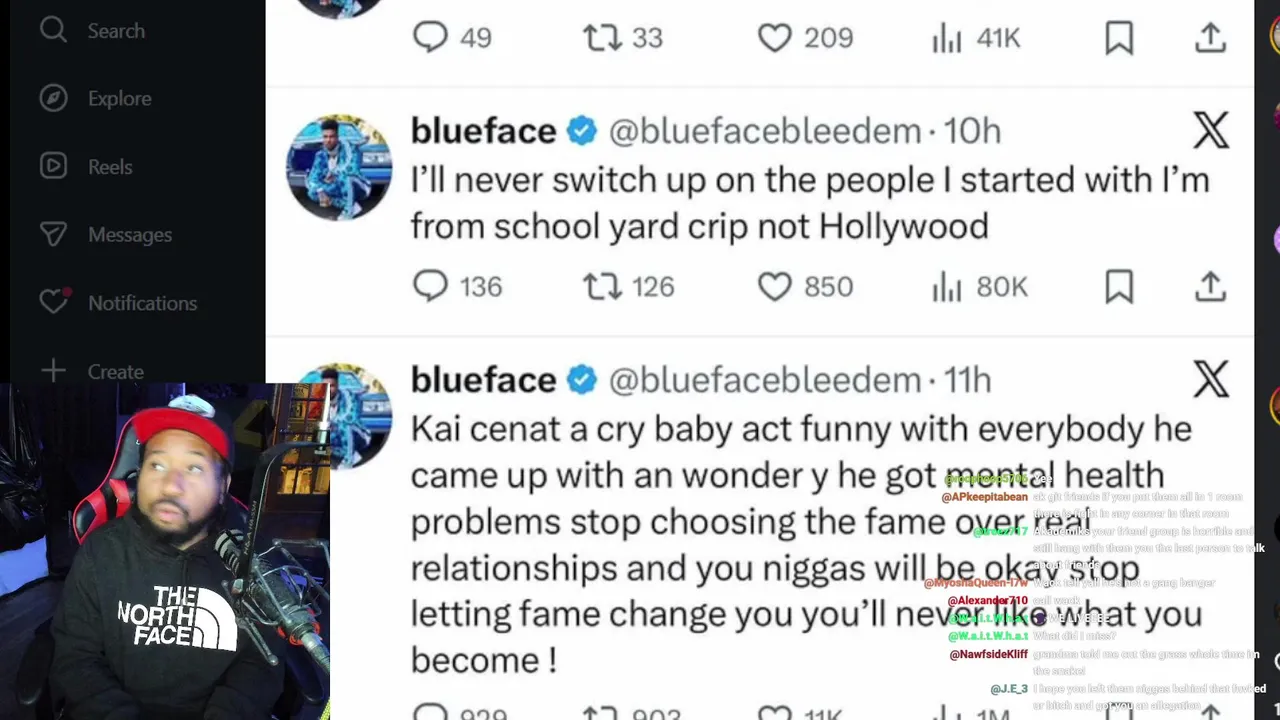Open the @bluefacebleedem handle on 11h tweet
This screenshot has height=720, width=1280.
765,380
